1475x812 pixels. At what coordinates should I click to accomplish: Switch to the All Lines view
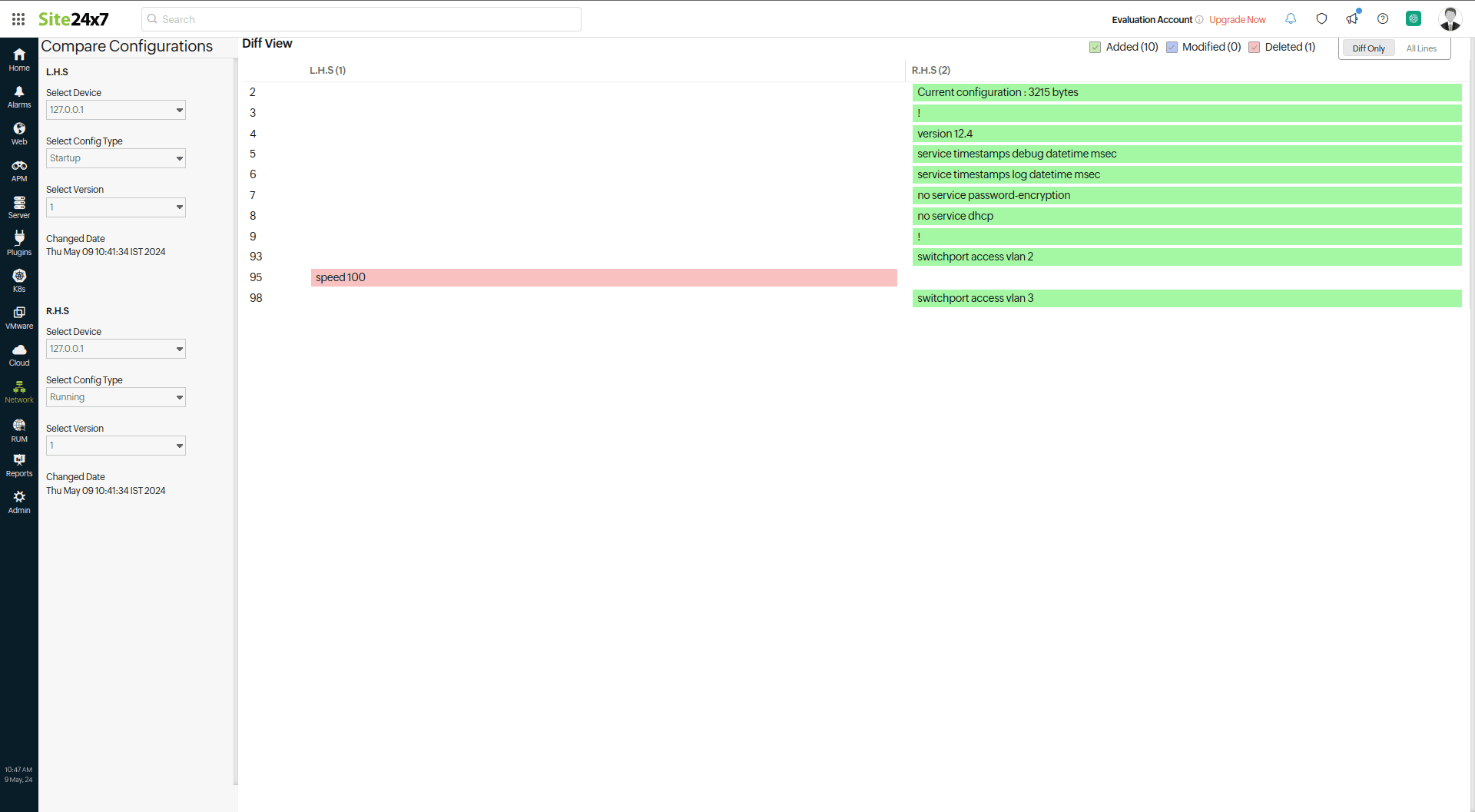click(x=1421, y=48)
